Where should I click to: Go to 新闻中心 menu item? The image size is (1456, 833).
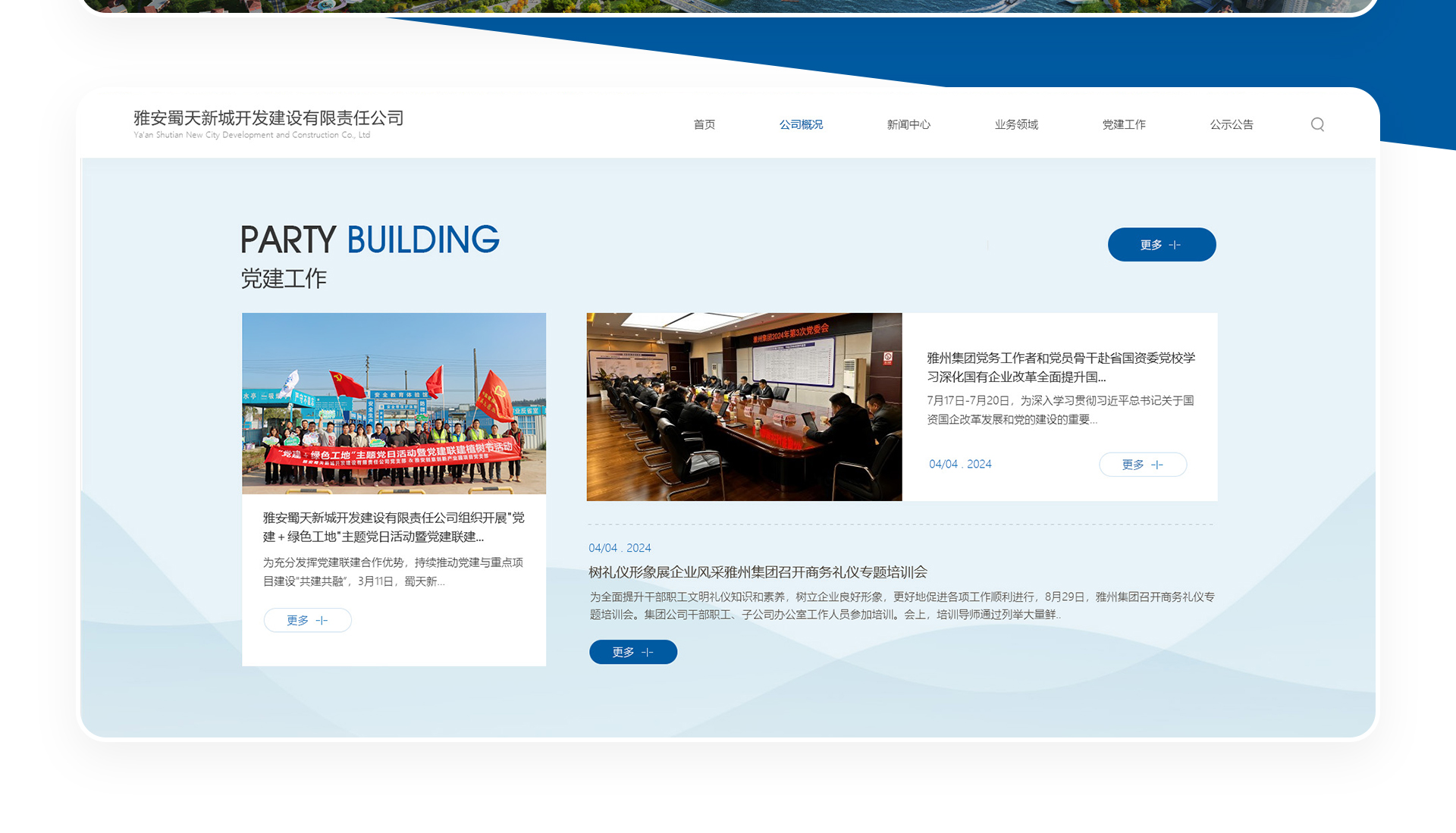point(908,124)
